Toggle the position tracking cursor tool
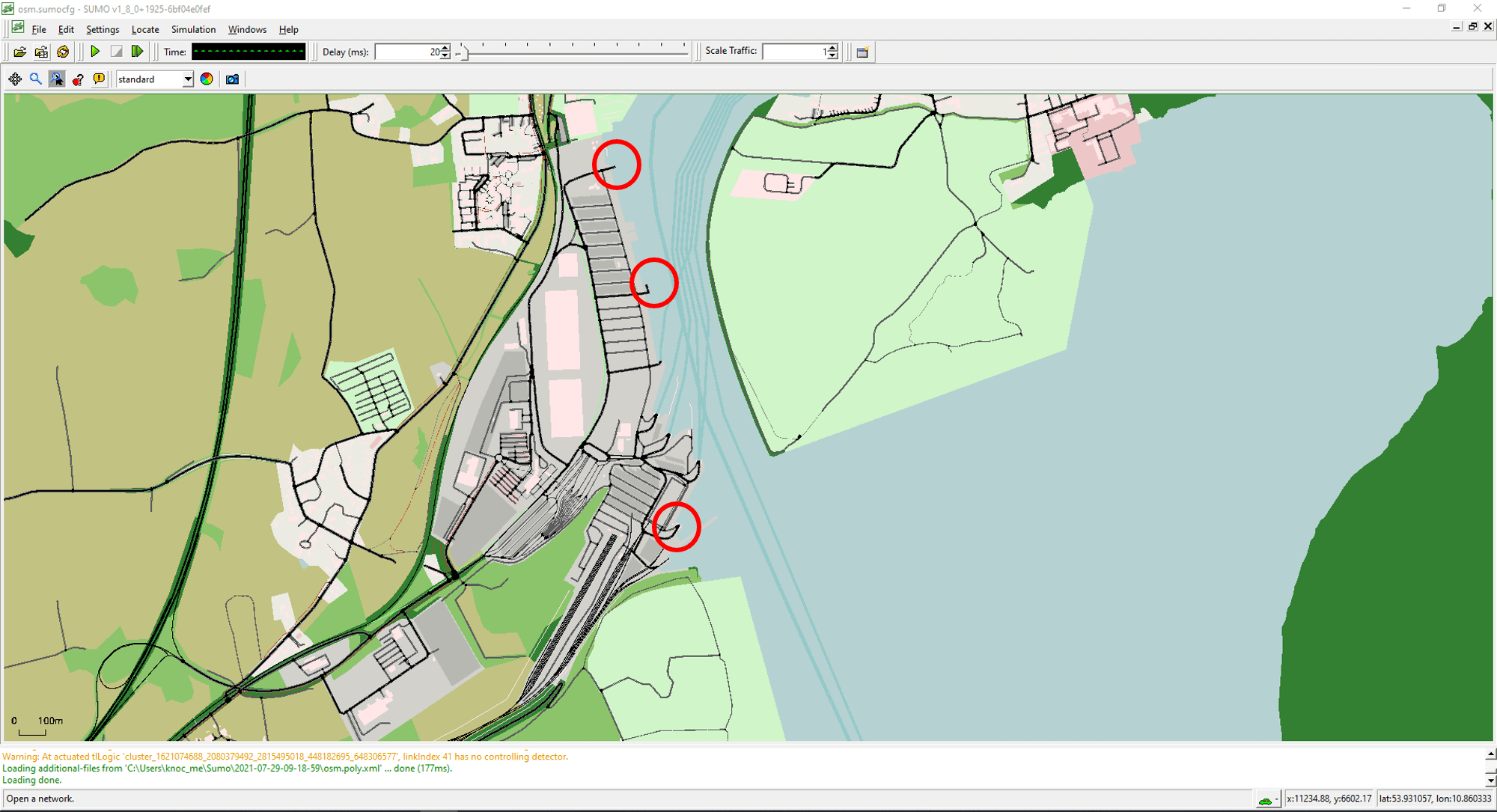 pyautogui.click(x=57, y=79)
